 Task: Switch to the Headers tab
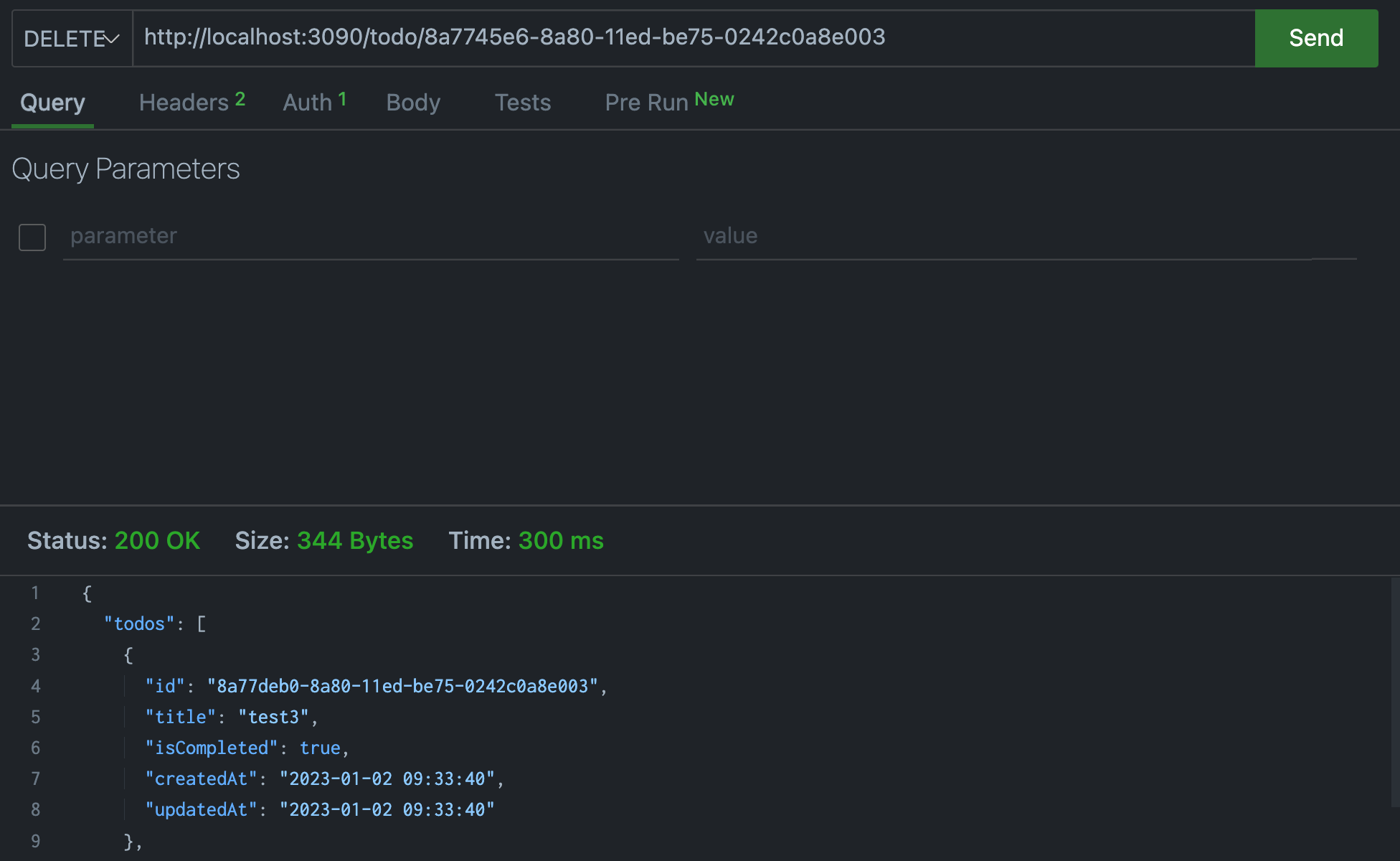tap(192, 103)
